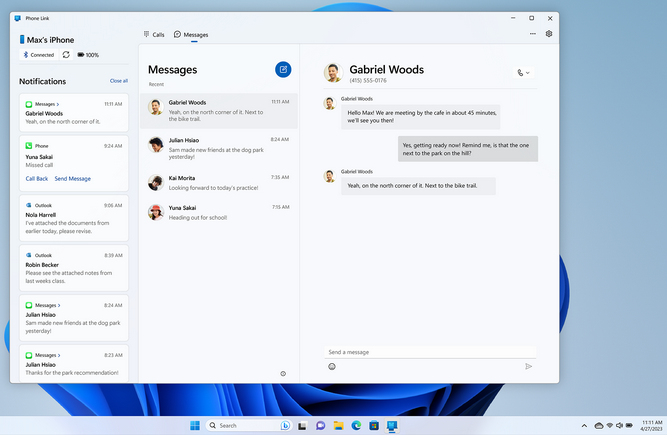This screenshot has height=437, width=667.
Task: Start a new message with compose button
Action: 283,69
